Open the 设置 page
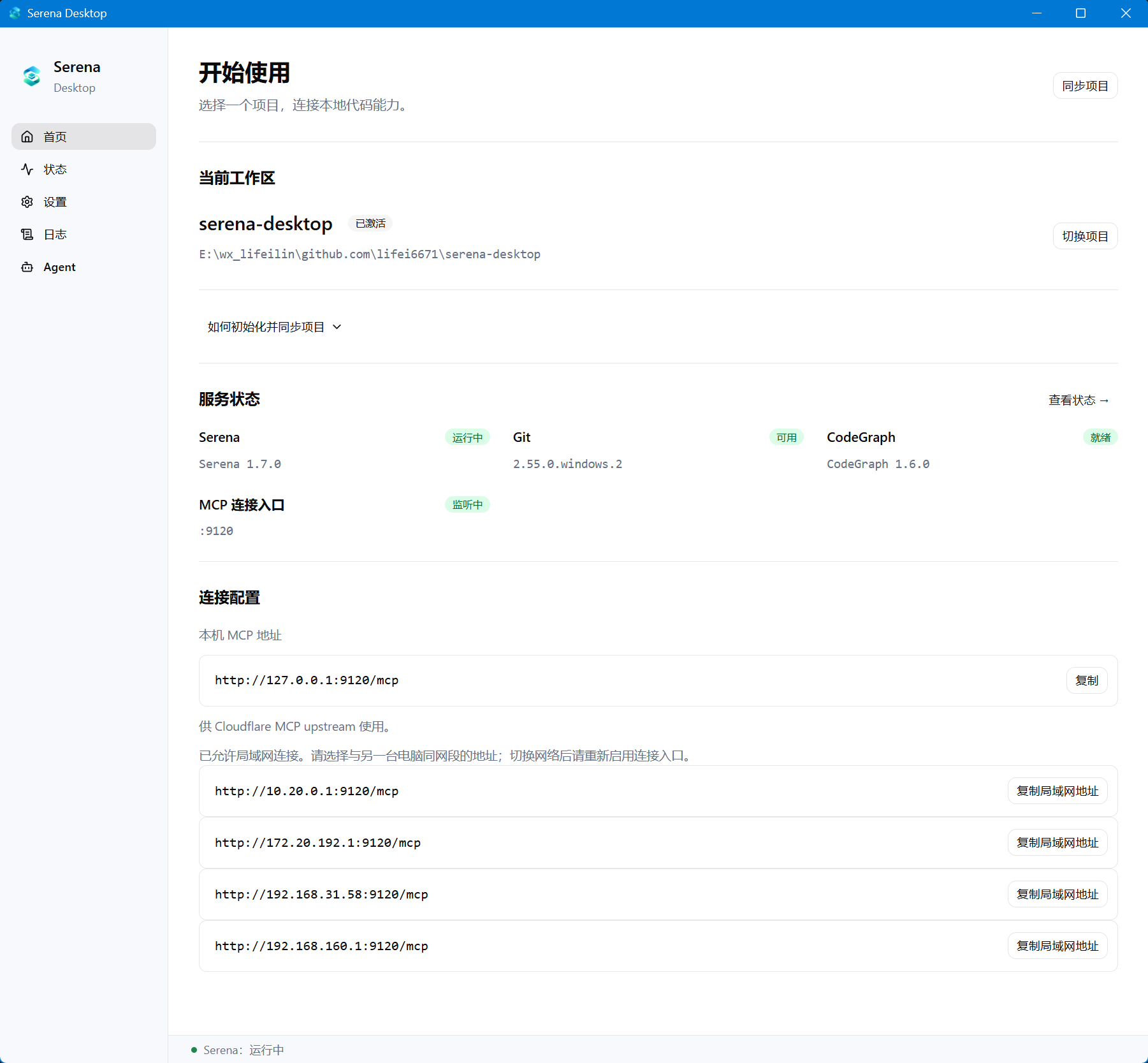The height and width of the screenshot is (1063, 1148). [84, 202]
